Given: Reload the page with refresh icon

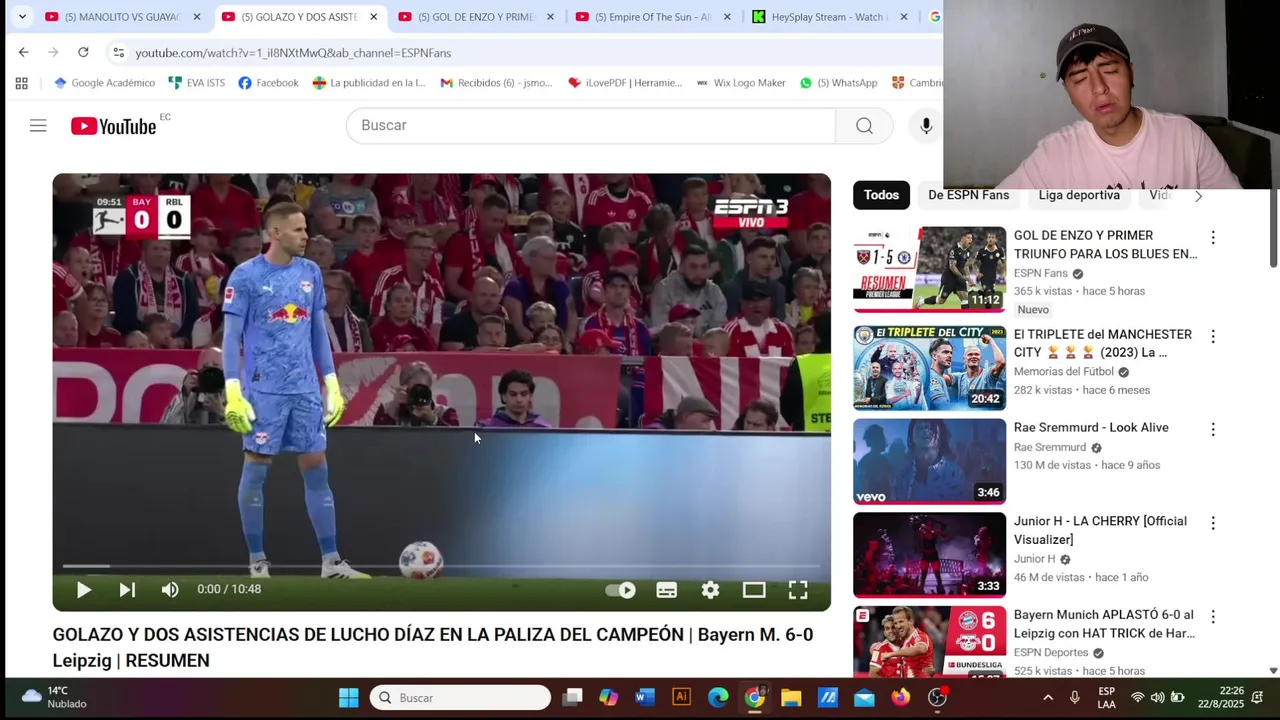Looking at the screenshot, I should coord(83,52).
